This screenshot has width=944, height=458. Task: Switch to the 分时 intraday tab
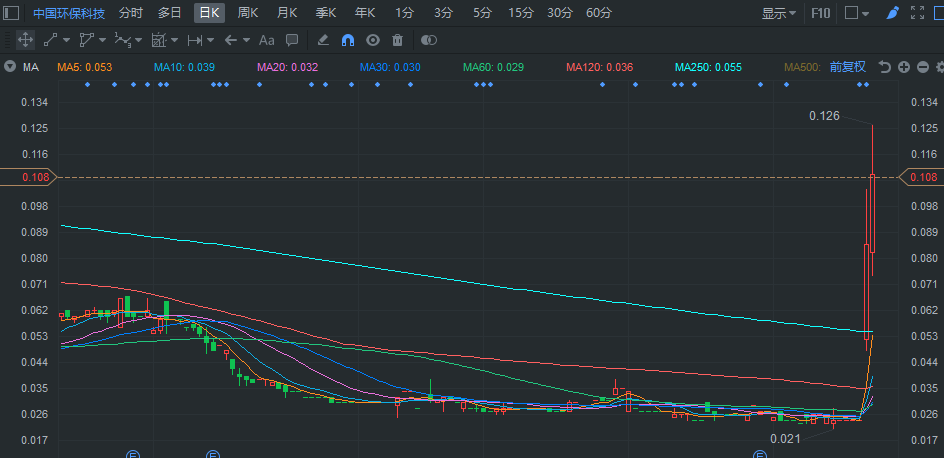coord(131,13)
